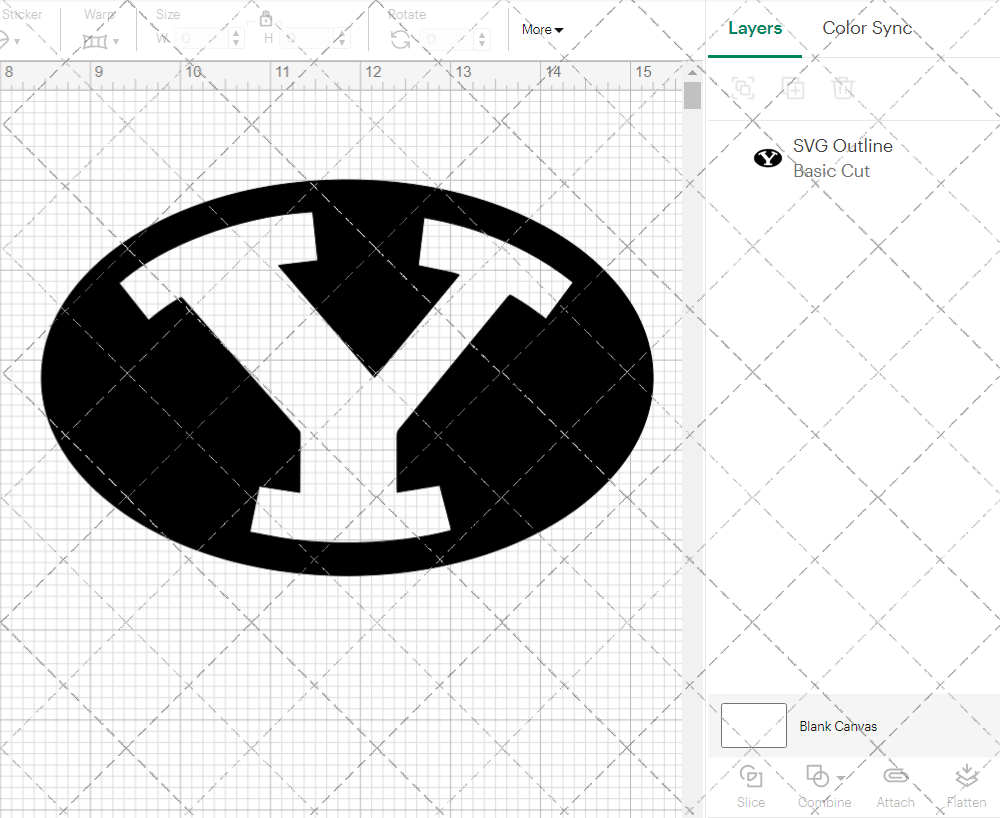Screen dimensions: 1000x818
Task: Switch to the Layers tab
Action: point(755,28)
